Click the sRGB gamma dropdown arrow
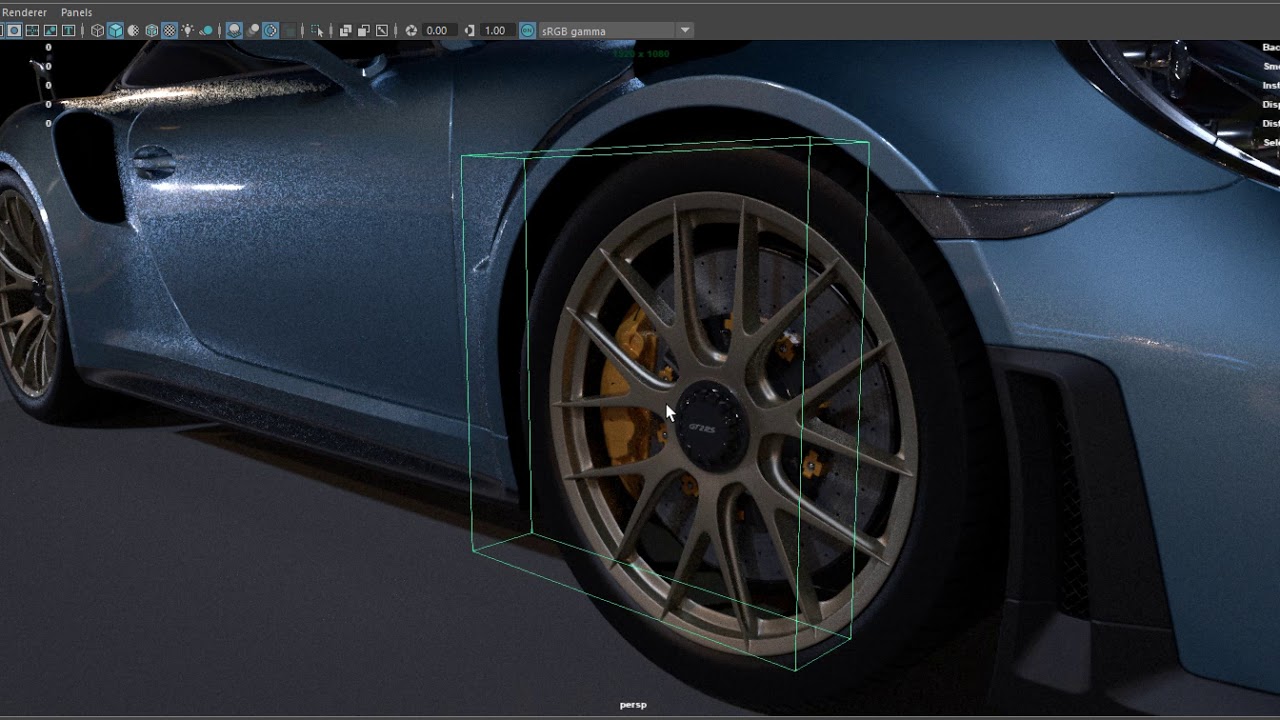The width and height of the screenshot is (1280, 720). pos(685,31)
